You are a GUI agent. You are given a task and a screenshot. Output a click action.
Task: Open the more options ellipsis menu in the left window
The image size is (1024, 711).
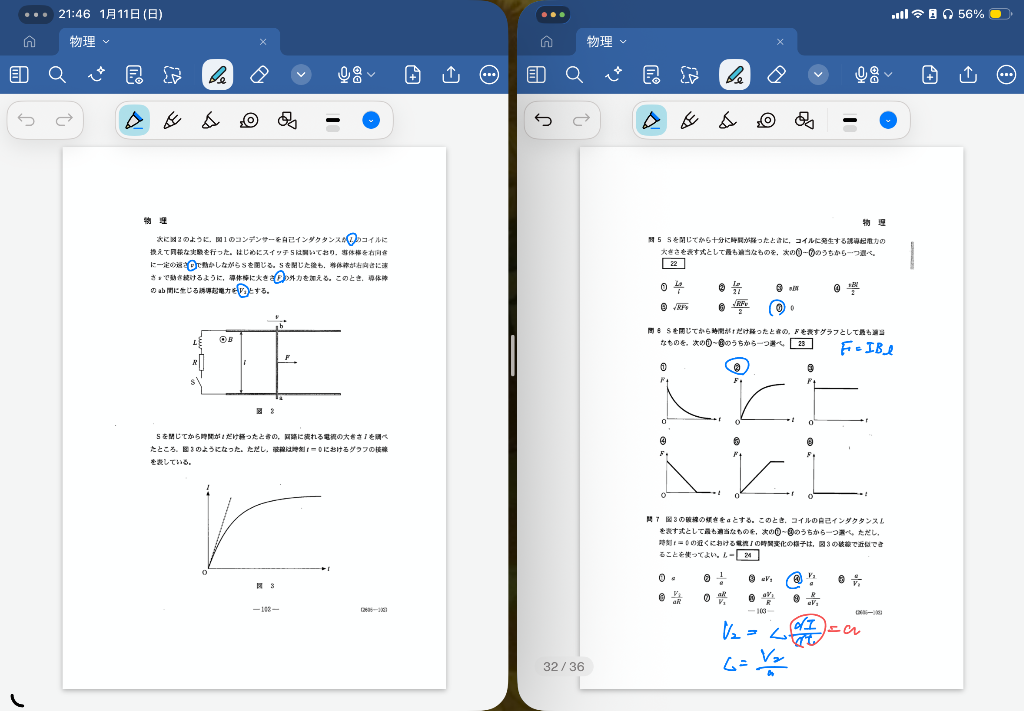(x=489, y=75)
